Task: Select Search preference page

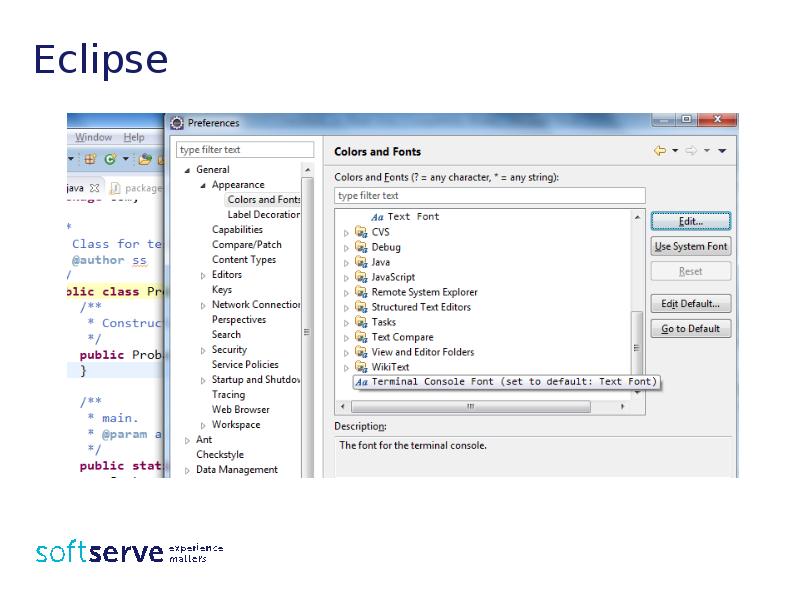Action: [x=226, y=335]
